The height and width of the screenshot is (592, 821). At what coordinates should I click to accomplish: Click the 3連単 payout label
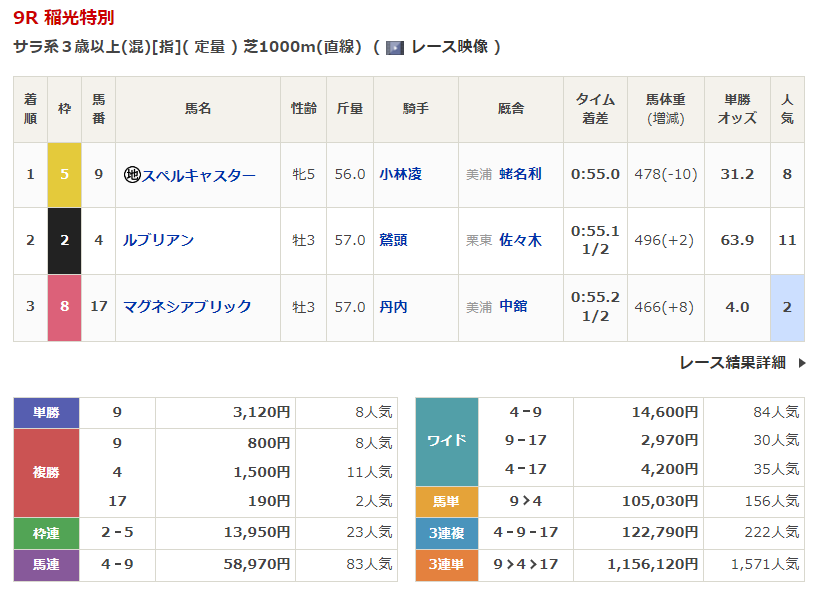(447, 565)
